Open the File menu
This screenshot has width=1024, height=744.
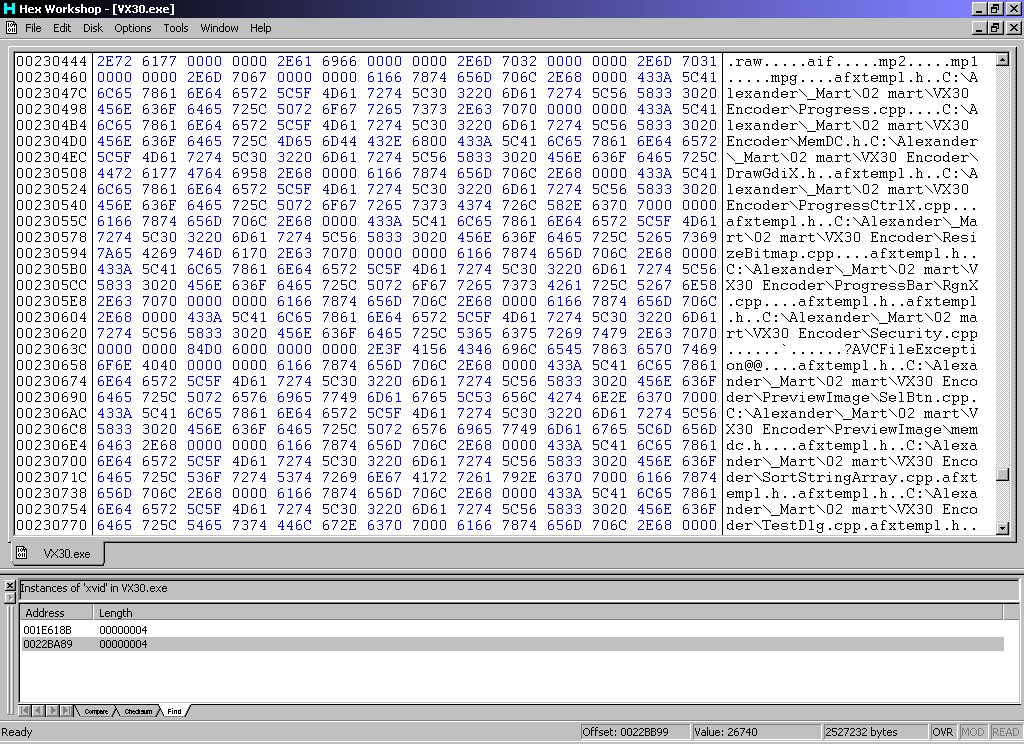(33, 28)
